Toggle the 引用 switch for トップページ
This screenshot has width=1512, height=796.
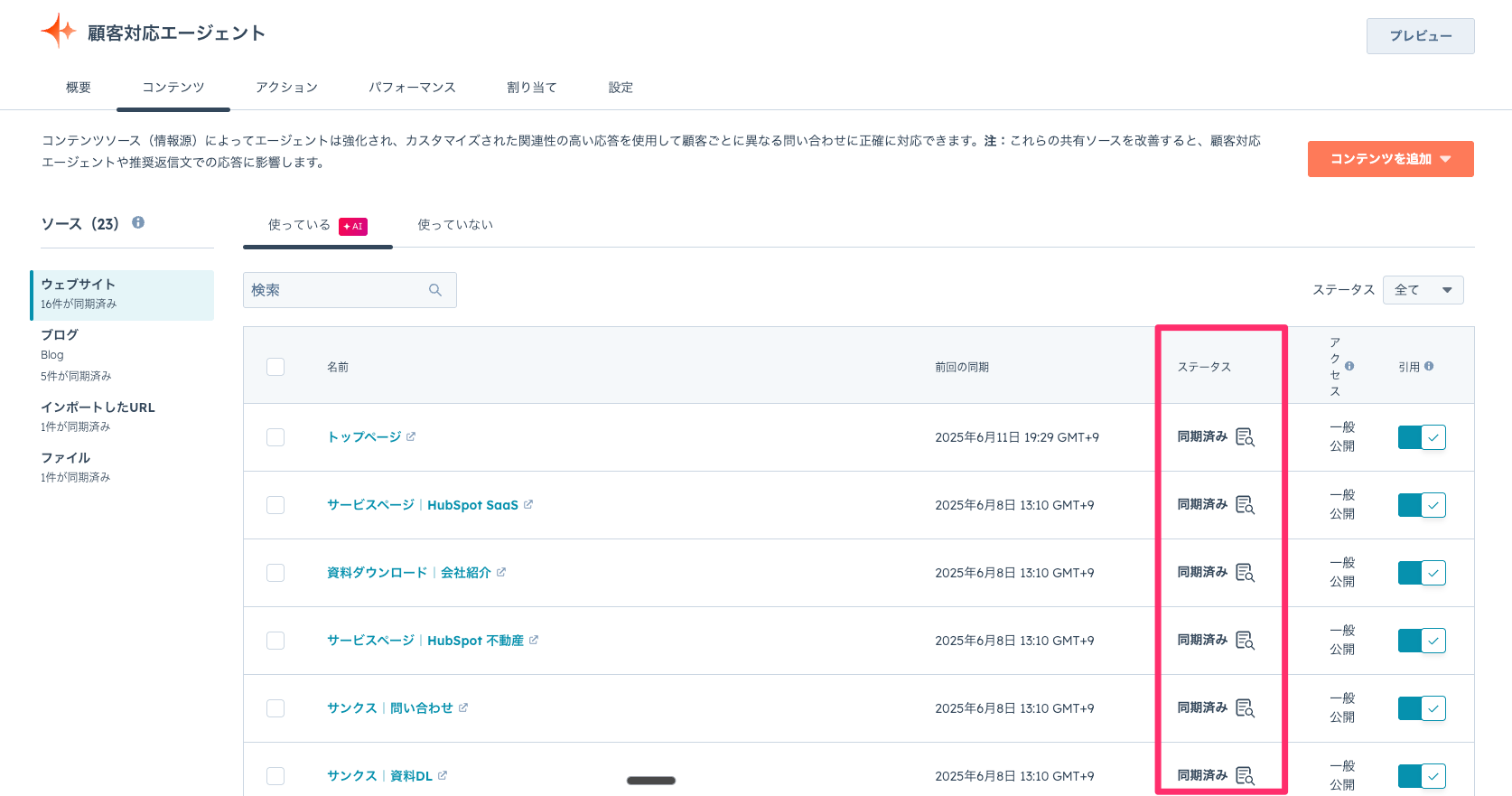1422,437
